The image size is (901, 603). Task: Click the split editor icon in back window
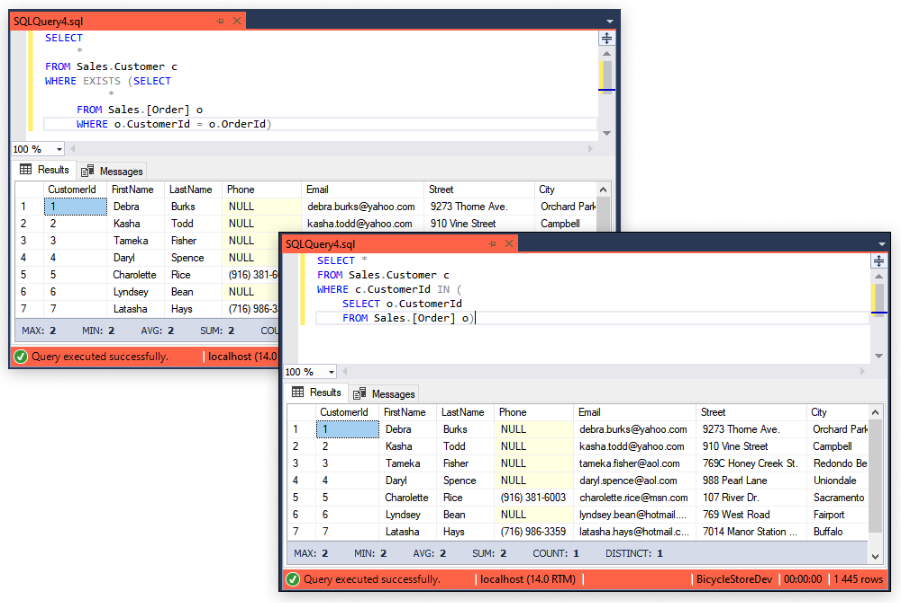tap(606, 38)
